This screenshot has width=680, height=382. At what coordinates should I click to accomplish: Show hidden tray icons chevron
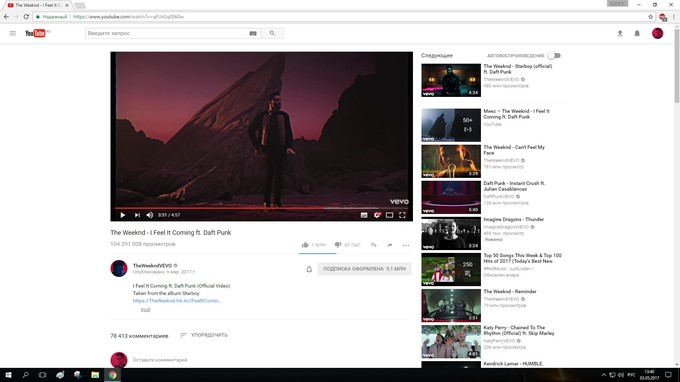[x=603, y=375]
